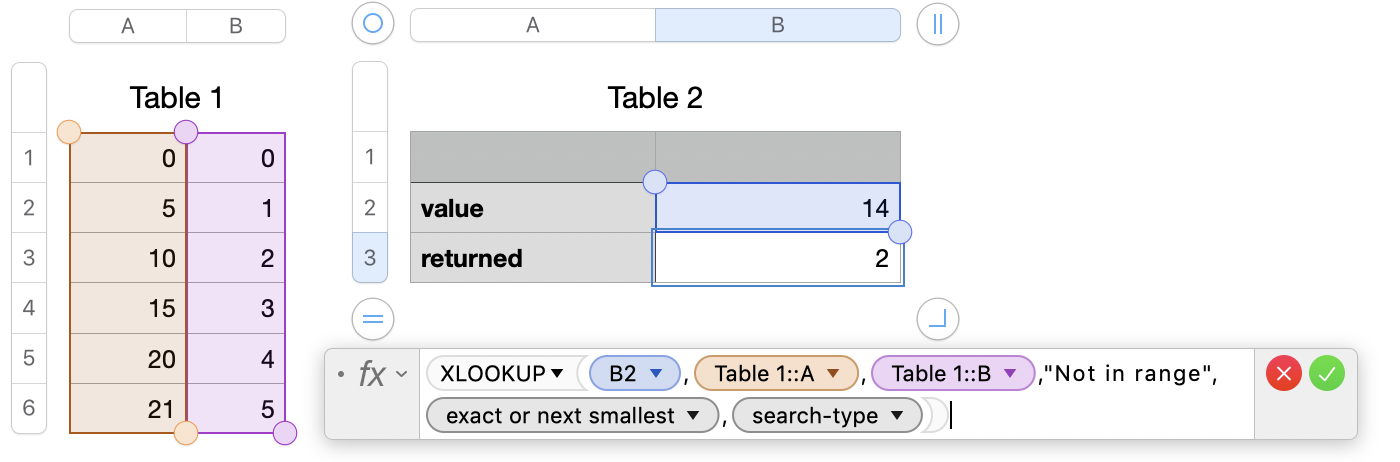Click the Table 2 corner resize handle
Image resolution: width=1400 pixels, height=462 pixels.
click(x=937, y=320)
